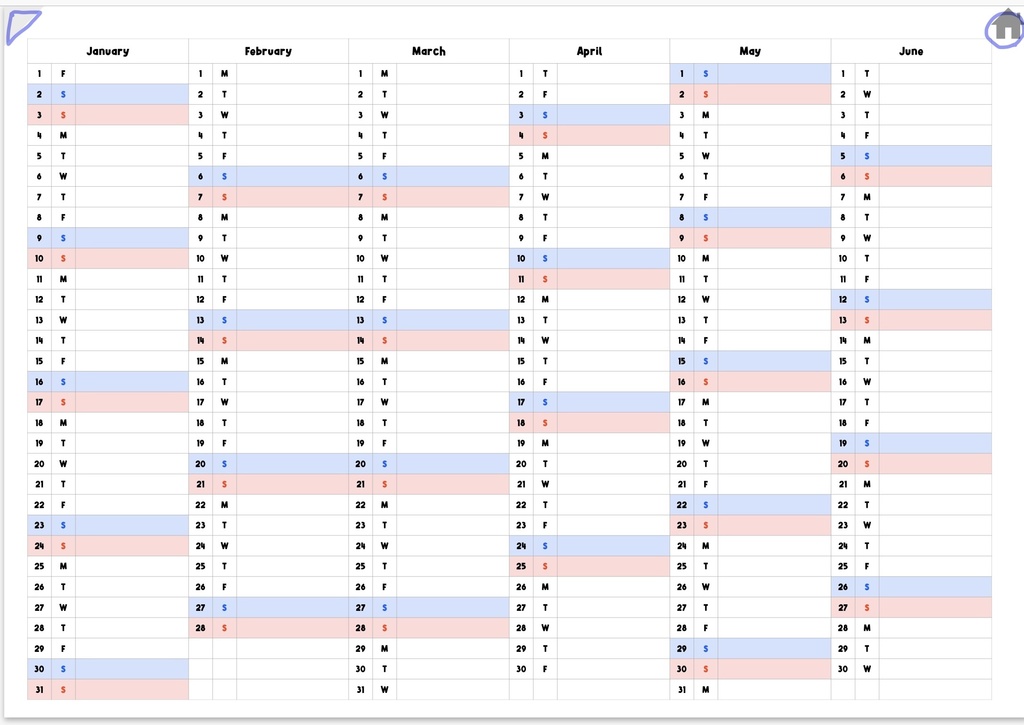Image resolution: width=1024 pixels, height=725 pixels.
Task: Click the June 12 Saturday row
Action: pos(935,299)
